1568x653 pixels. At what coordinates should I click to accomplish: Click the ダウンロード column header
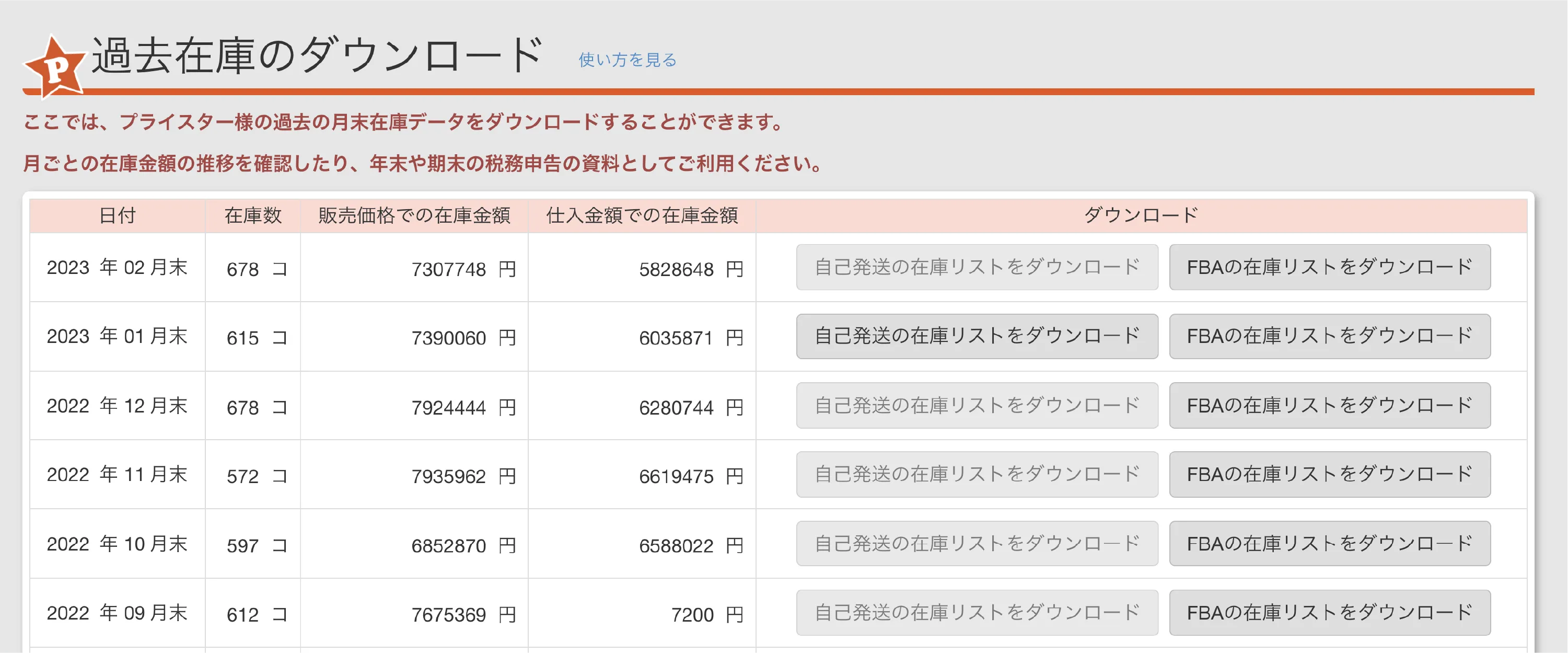click(x=1141, y=215)
